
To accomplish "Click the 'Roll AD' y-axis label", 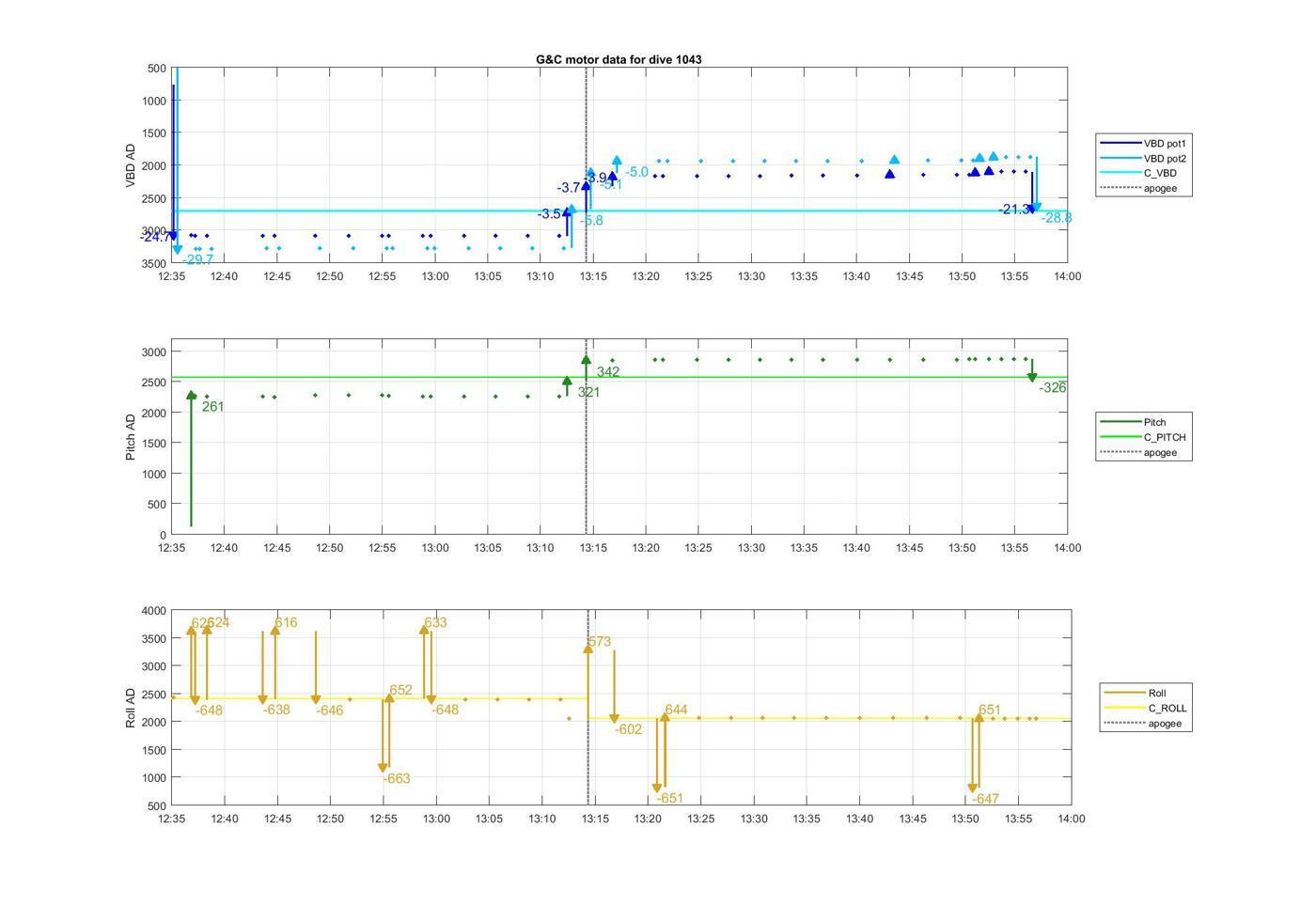I will pyautogui.click(x=131, y=708).
